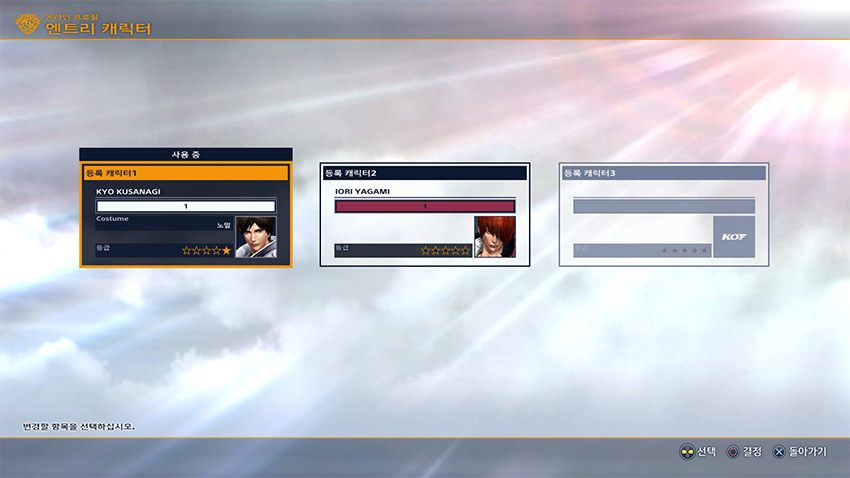This screenshot has width=850, height=478.
Task: Open Kyo's Costume 노멀 setting
Action: [x=164, y=223]
